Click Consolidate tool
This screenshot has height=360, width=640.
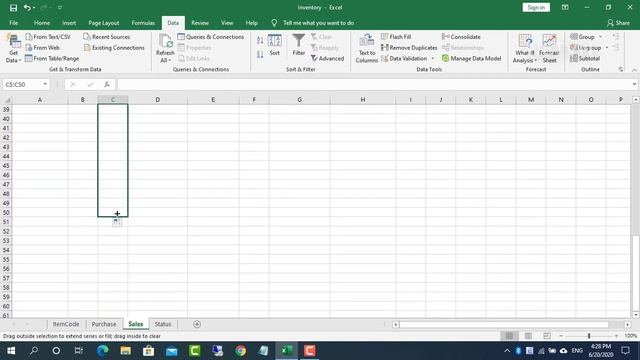[461, 37]
